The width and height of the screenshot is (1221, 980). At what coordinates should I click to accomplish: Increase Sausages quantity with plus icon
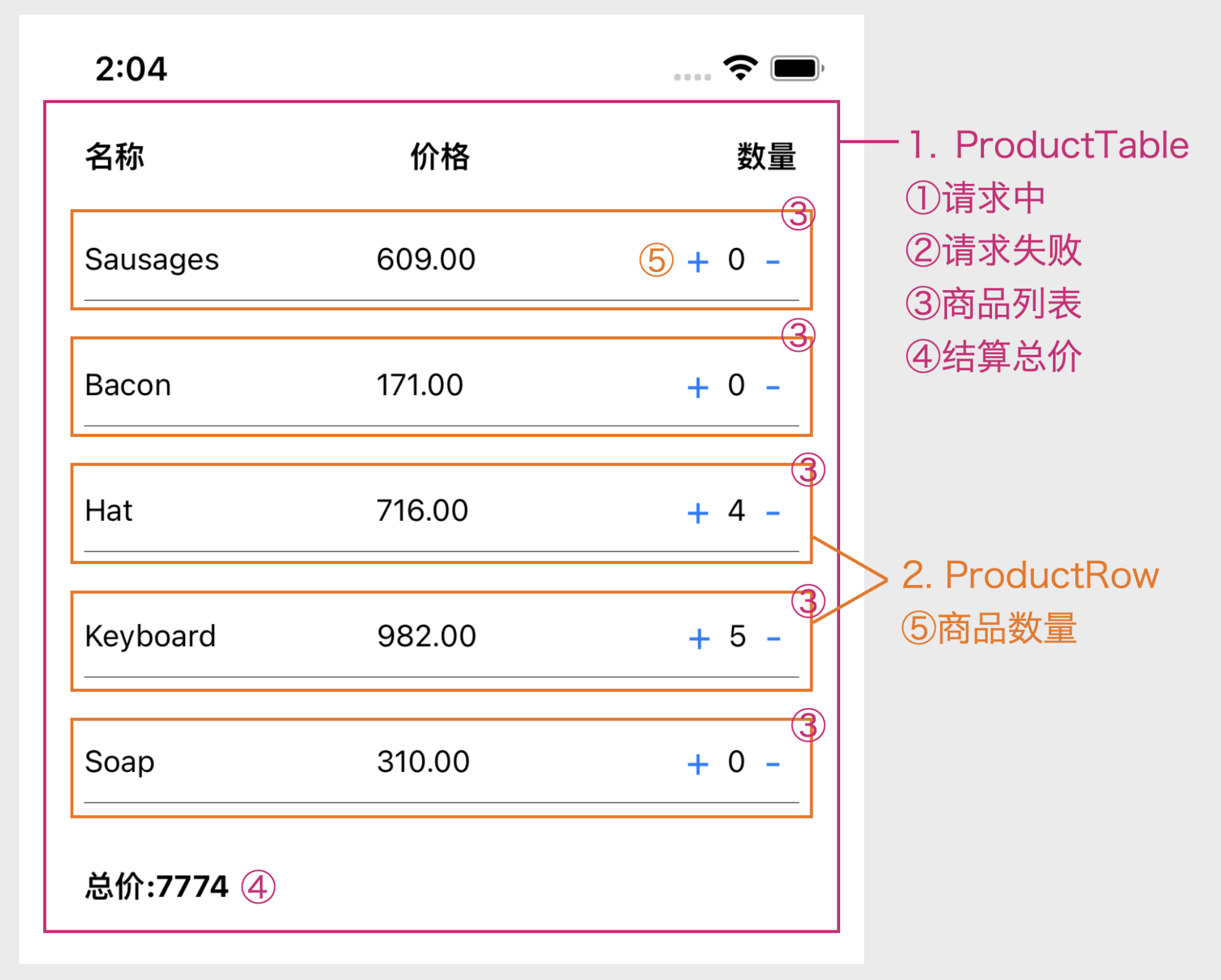(x=698, y=261)
